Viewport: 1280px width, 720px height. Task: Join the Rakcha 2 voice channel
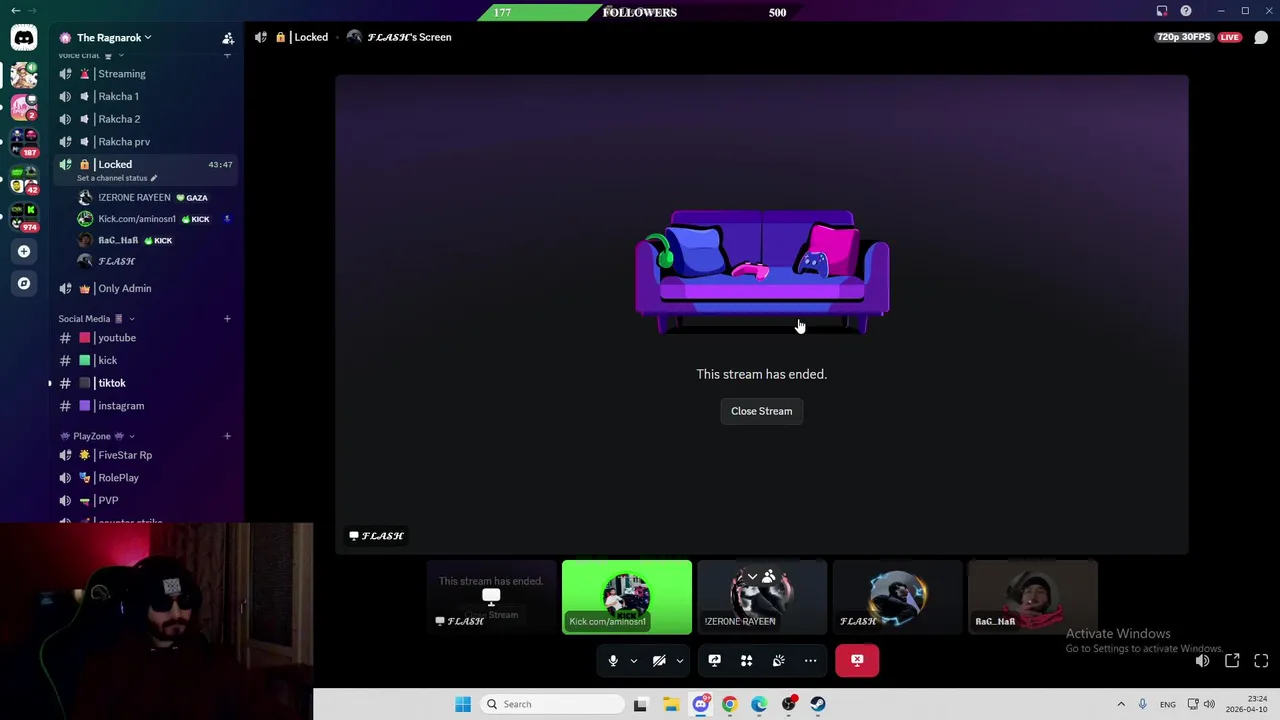coord(145,119)
